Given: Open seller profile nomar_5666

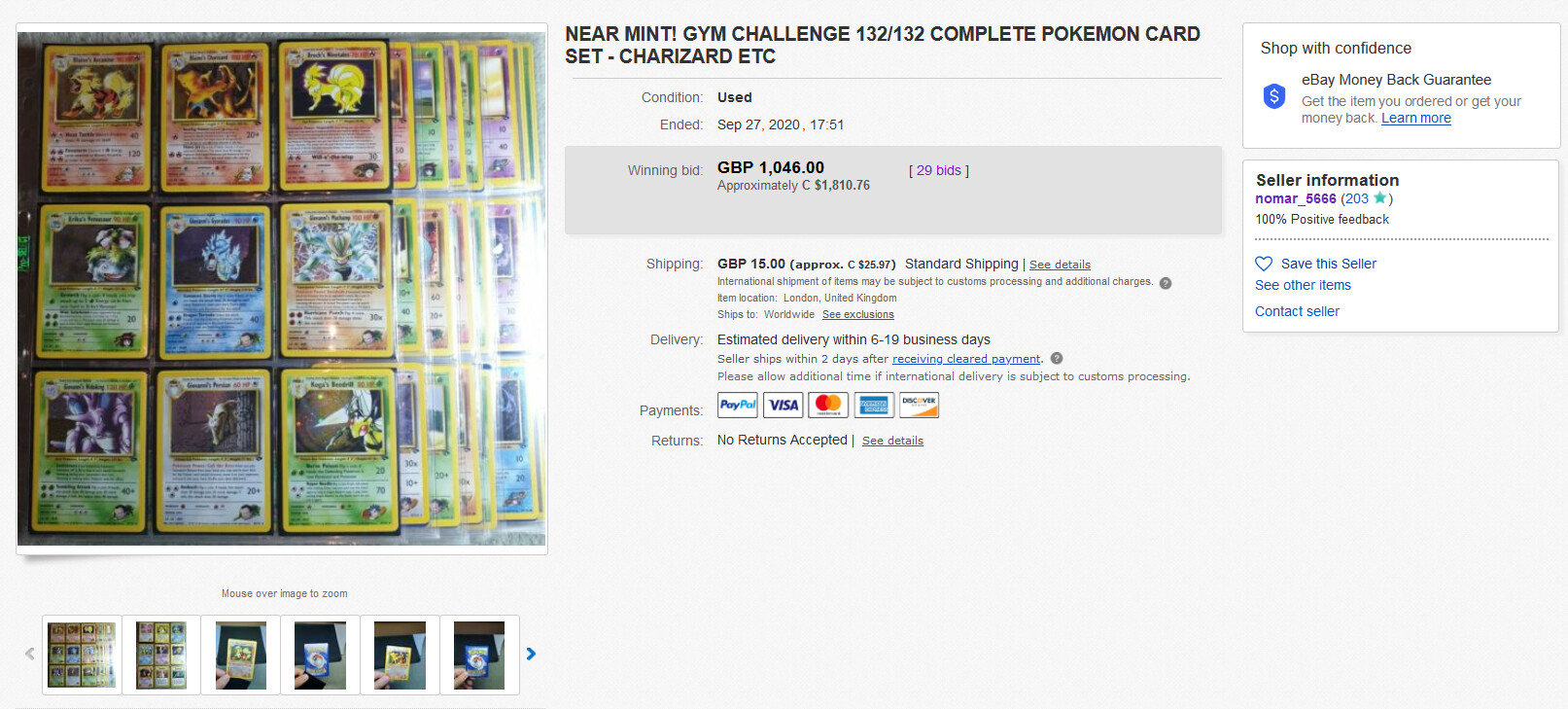Looking at the screenshot, I should point(1296,198).
